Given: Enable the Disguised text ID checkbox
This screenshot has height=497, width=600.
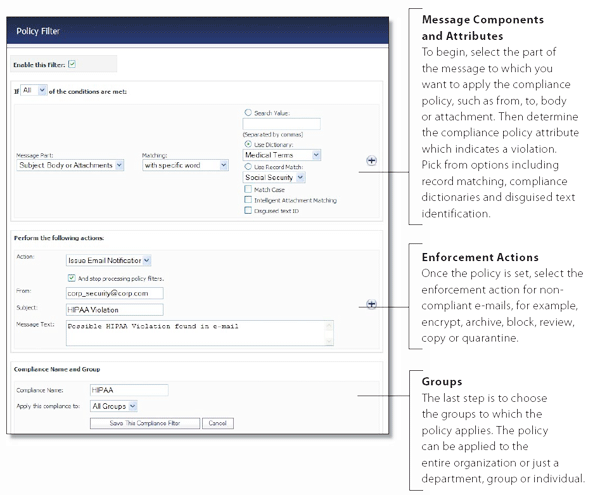Looking at the screenshot, I should (x=248, y=210).
